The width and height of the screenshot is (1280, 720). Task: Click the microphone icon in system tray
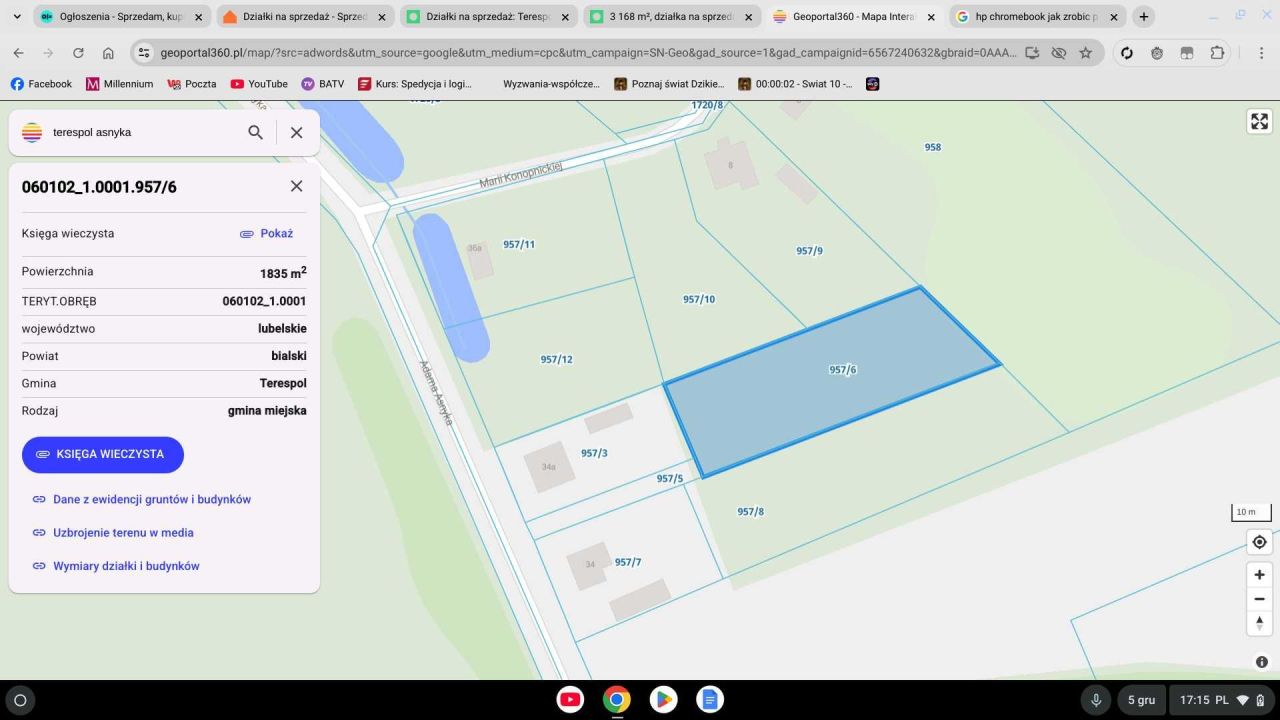[x=1096, y=700]
